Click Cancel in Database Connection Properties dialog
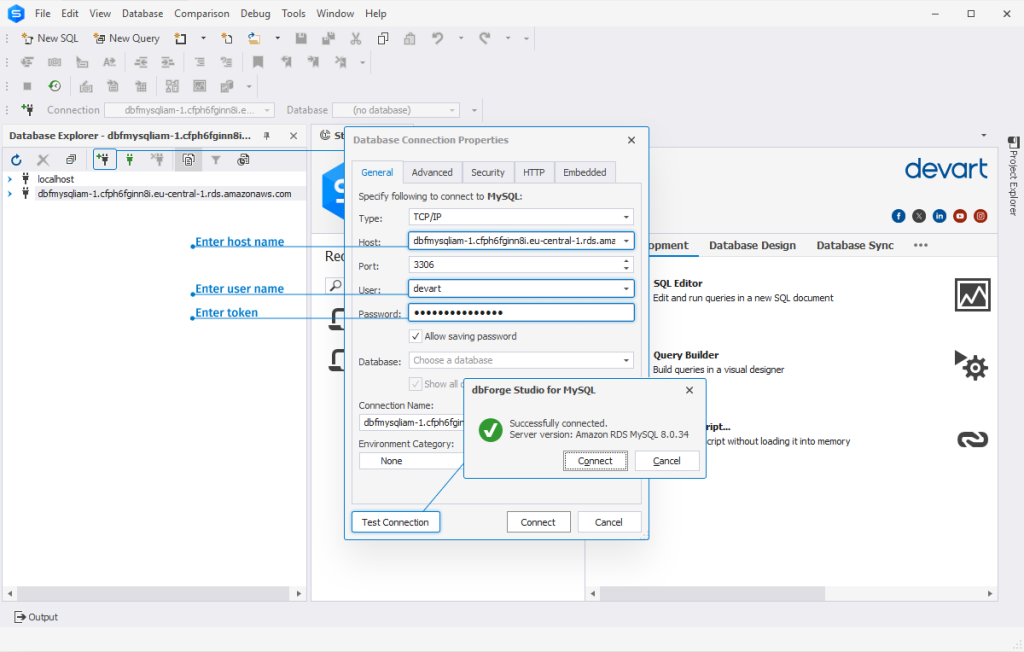Image resolution: width=1024 pixels, height=652 pixels. click(x=609, y=522)
